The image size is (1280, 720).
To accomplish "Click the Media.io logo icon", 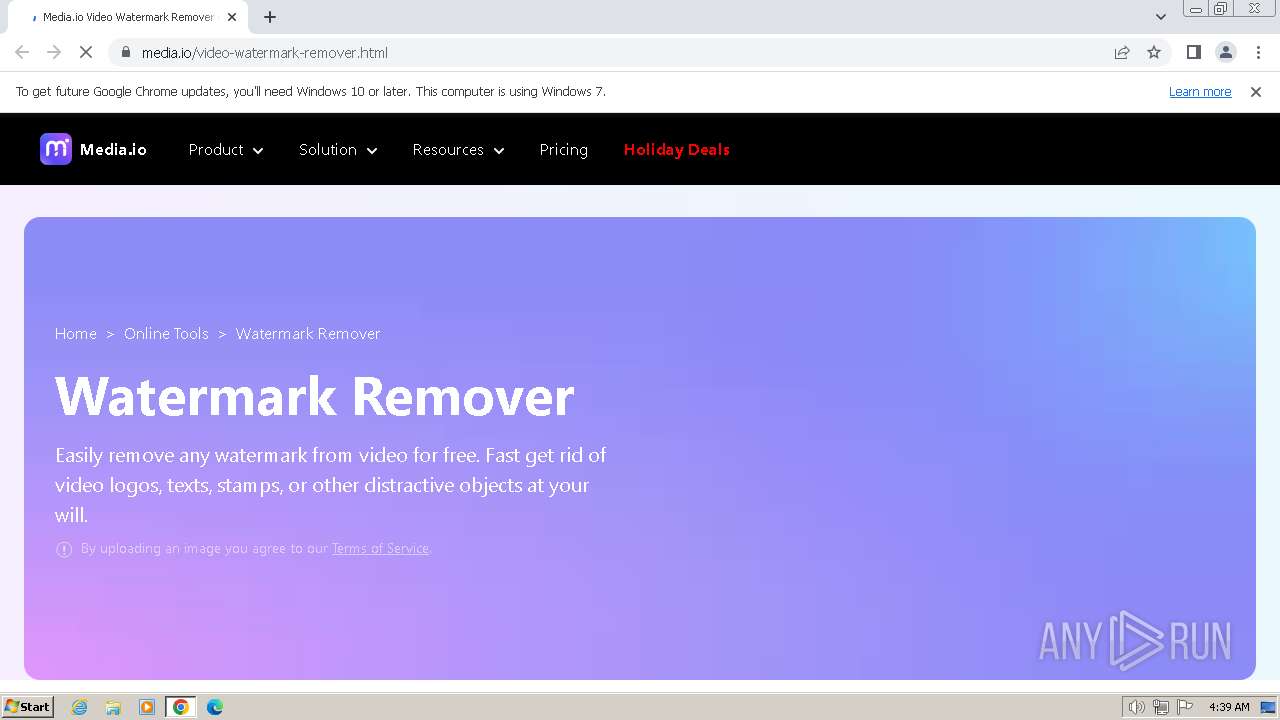I will [x=56, y=149].
